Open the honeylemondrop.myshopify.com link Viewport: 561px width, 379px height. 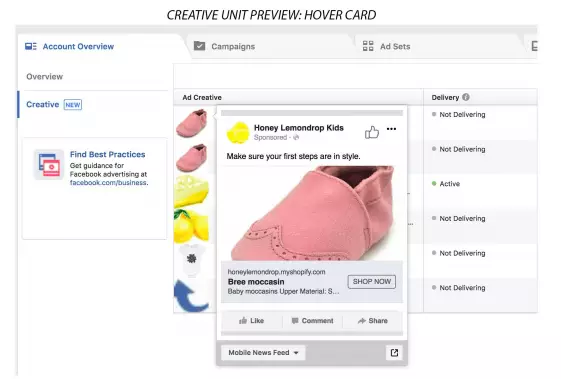277,272
